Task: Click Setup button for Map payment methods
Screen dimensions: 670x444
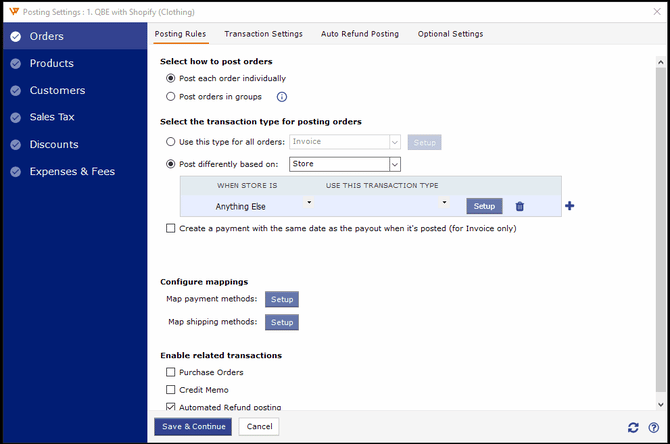Action: pyautogui.click(x=282, y=299)
